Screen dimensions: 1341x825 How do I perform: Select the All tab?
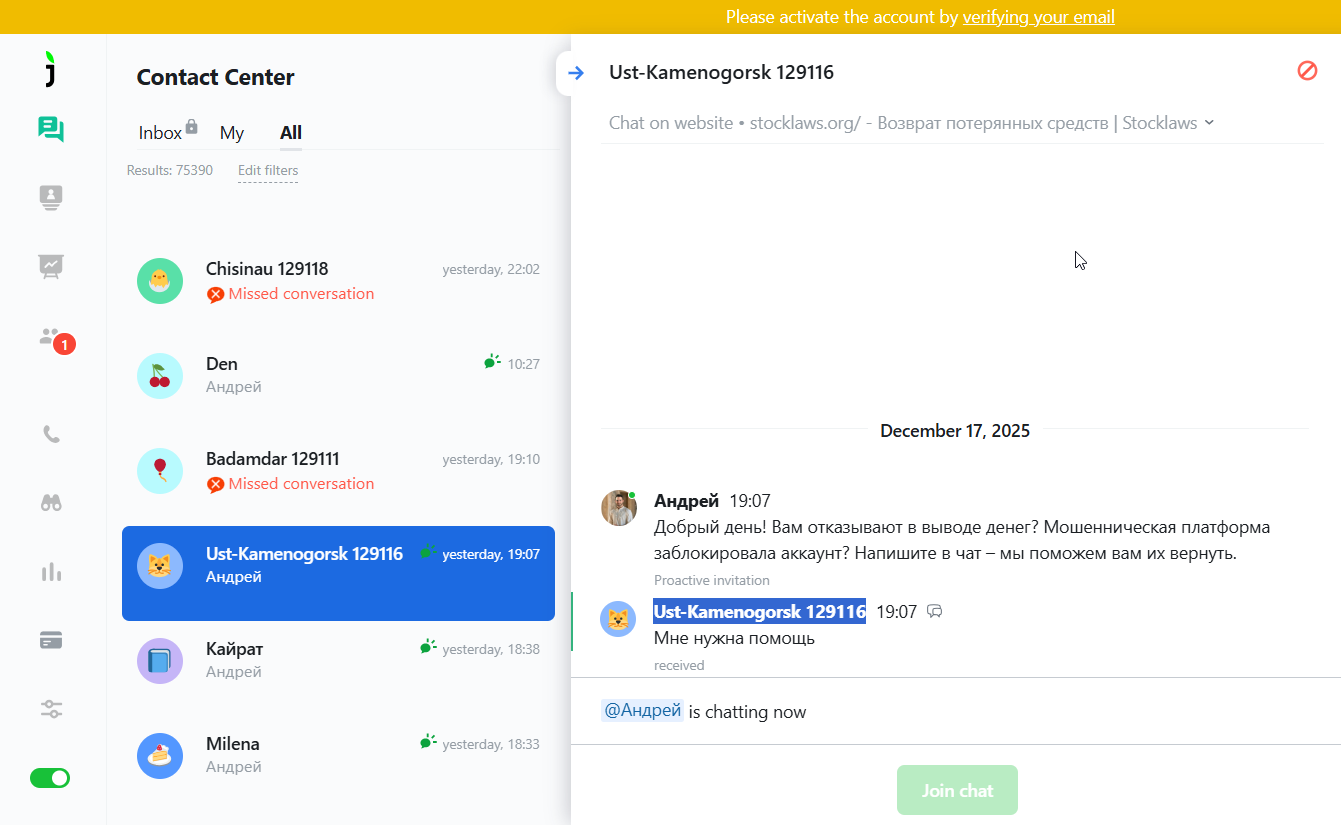coord(291,133)
